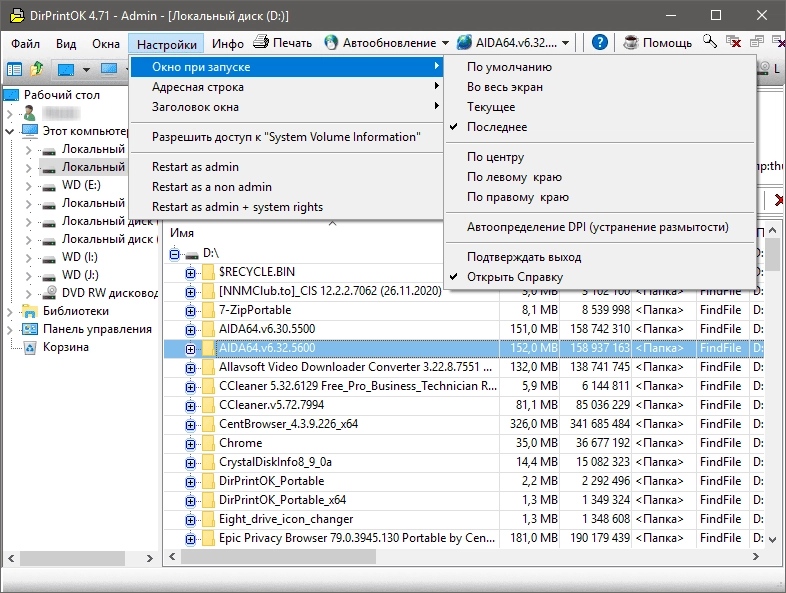Choose По правому краю alignment
Viewport: 786px width, 593px height.
point(600,197)
